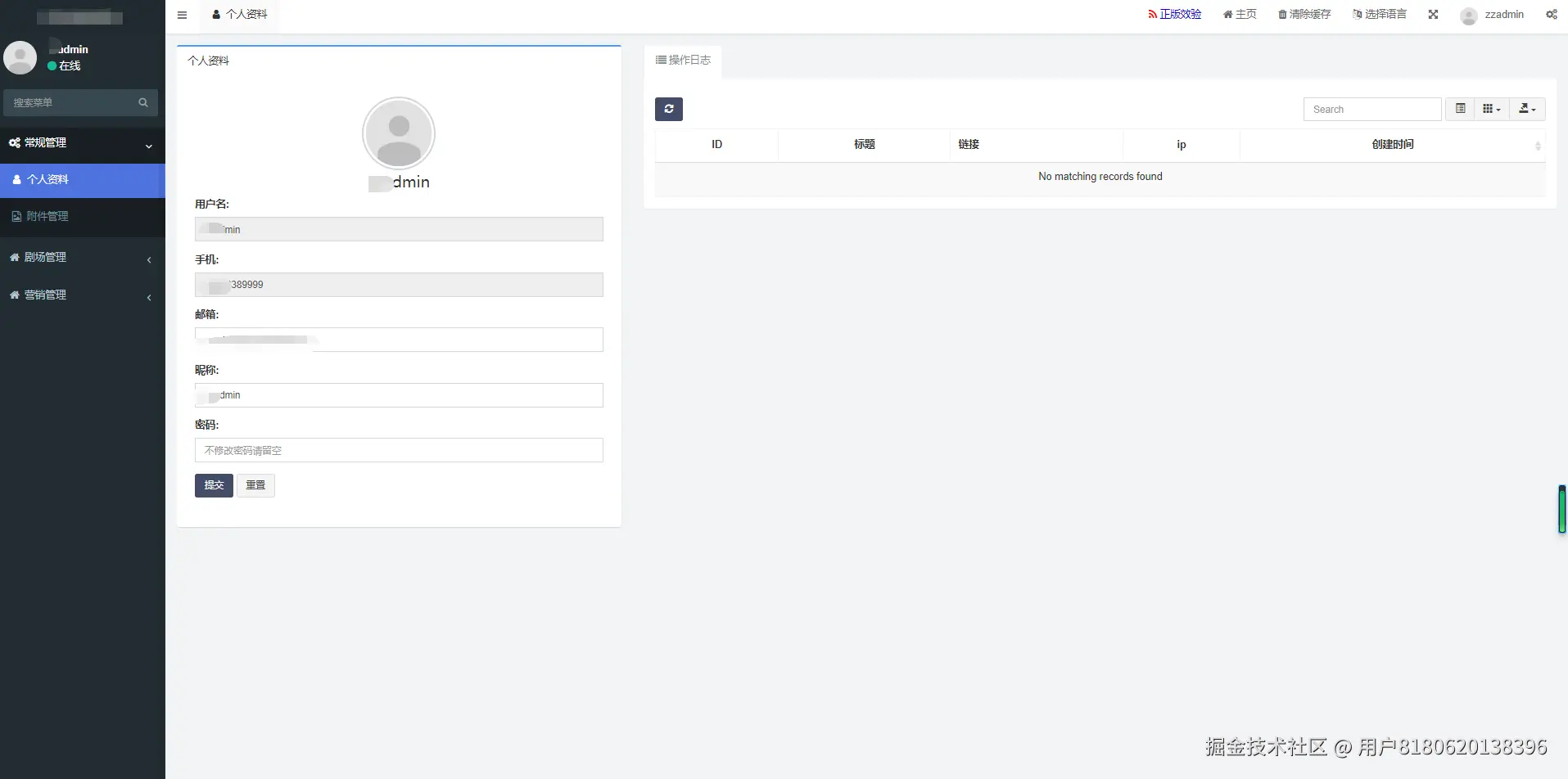This screenshot has height=779, width=1568.
Task: Click 清除缓存 to clear cache
Action: [x=1304, y=15]
